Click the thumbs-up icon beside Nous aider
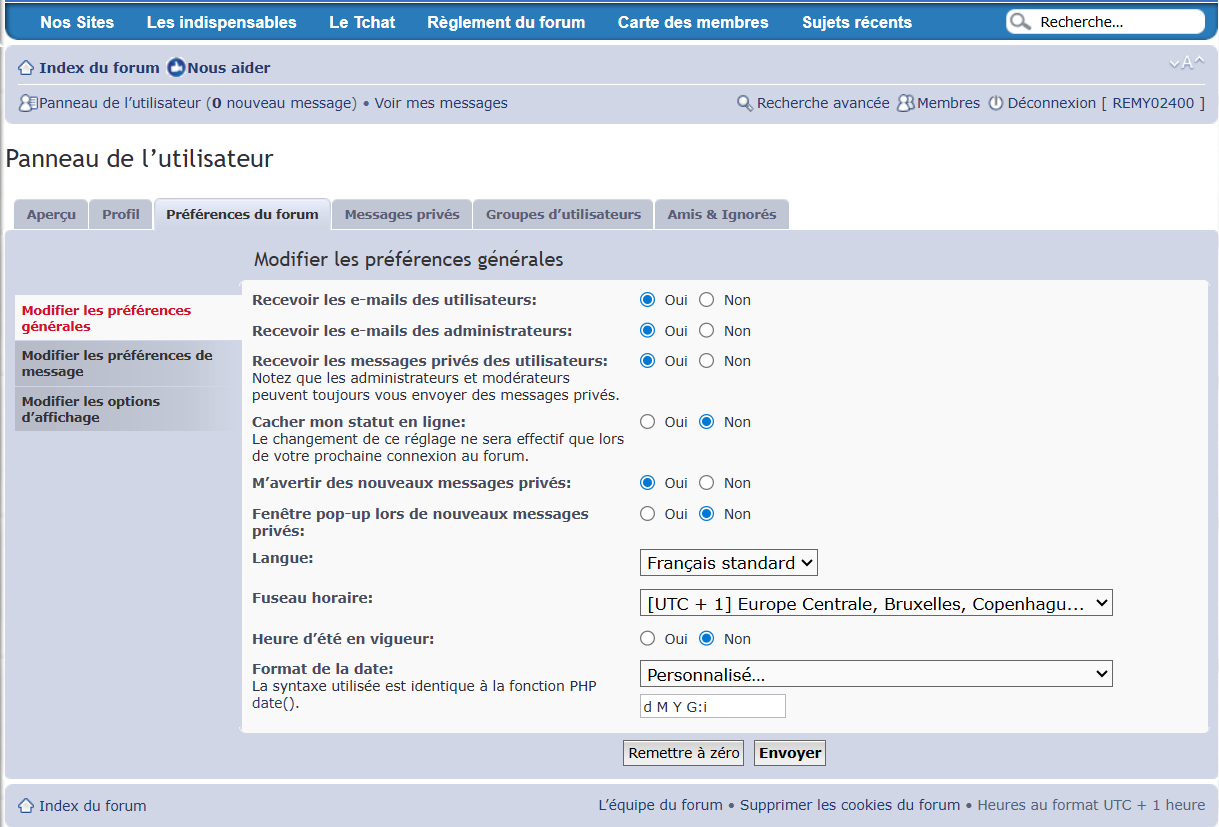This screenshot has width=1219, height=827. point(176,68)
